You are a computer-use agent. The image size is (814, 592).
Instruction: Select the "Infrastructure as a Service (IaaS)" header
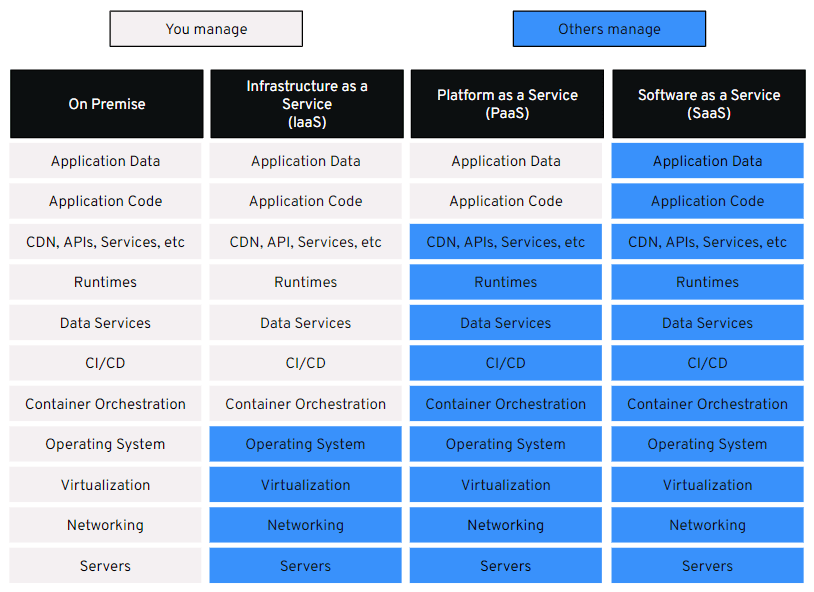point(307,104)
